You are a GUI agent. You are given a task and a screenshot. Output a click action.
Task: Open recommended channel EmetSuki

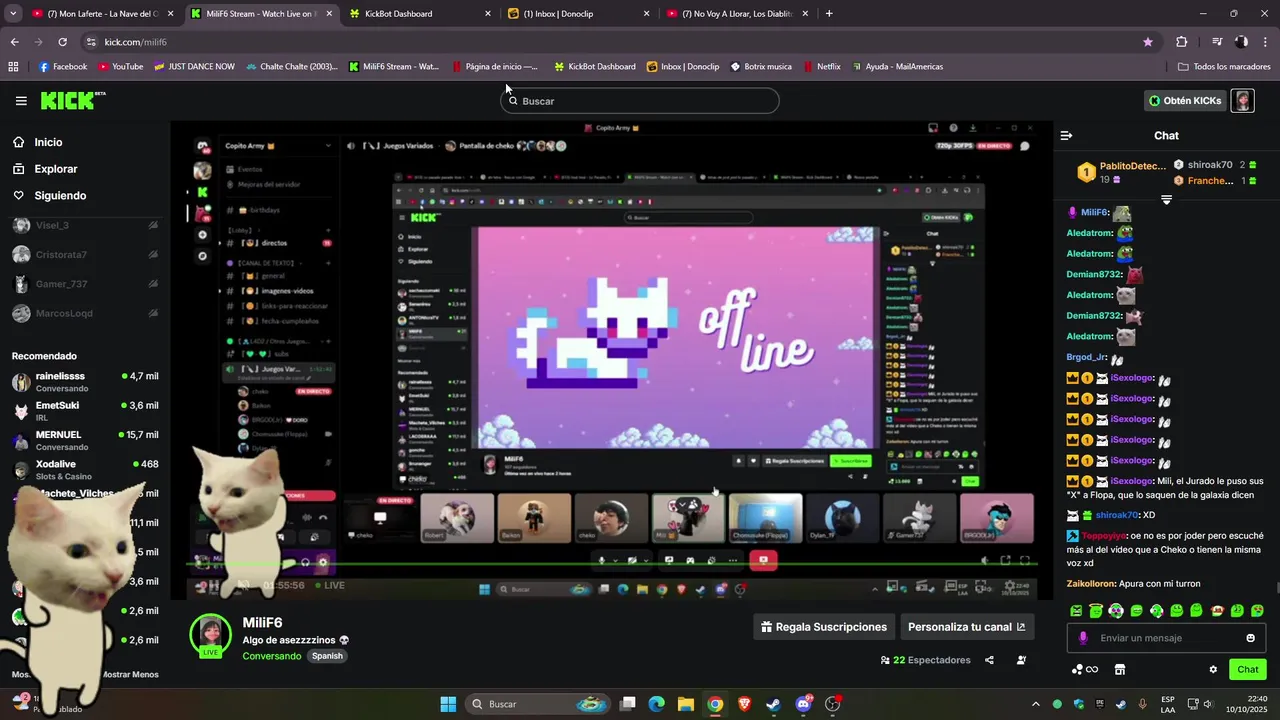click(x=85, y=411)
